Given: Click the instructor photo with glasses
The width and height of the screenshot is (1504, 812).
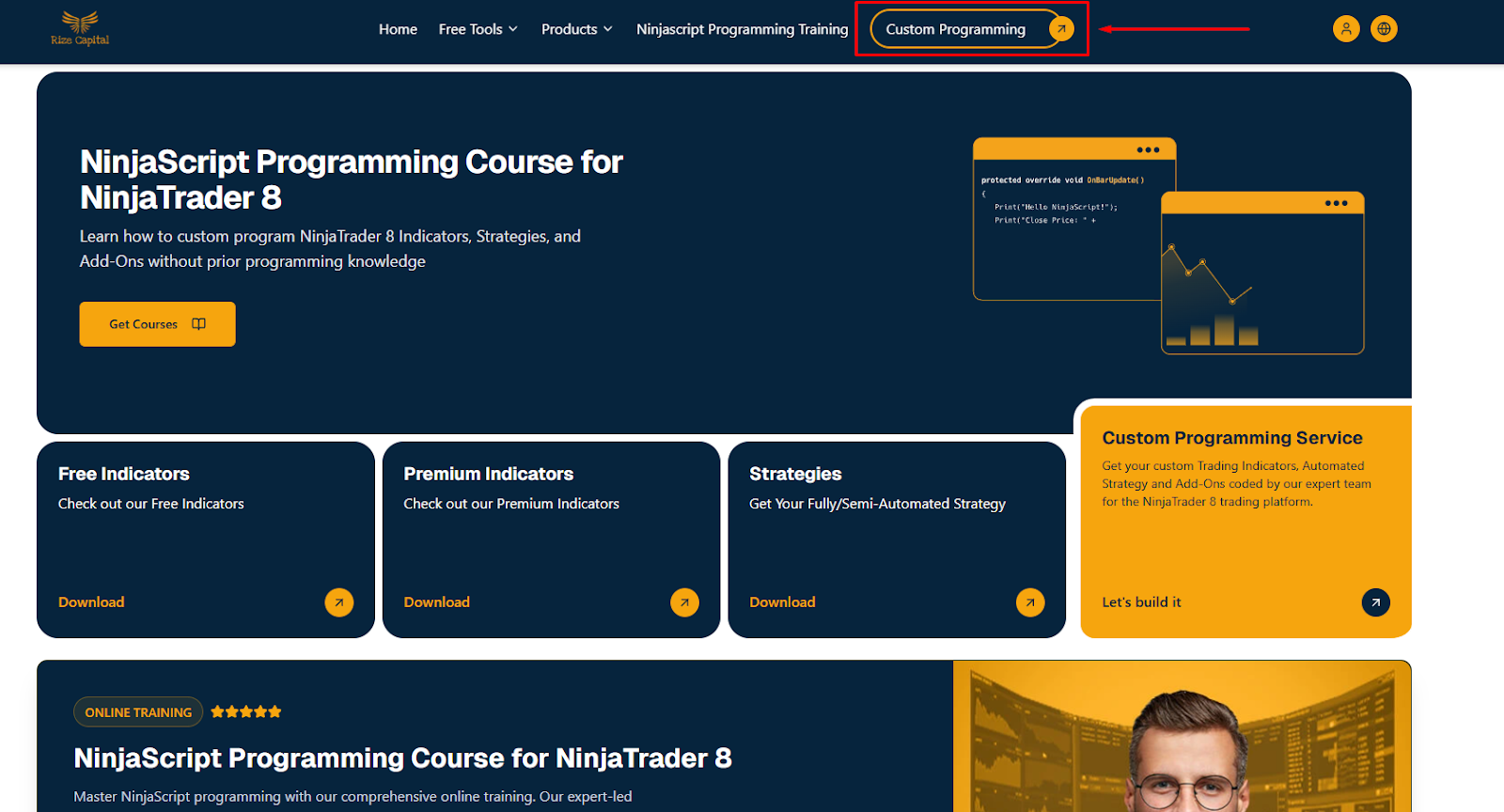Looking at the screenshot, I should [x=1183, y=737].
